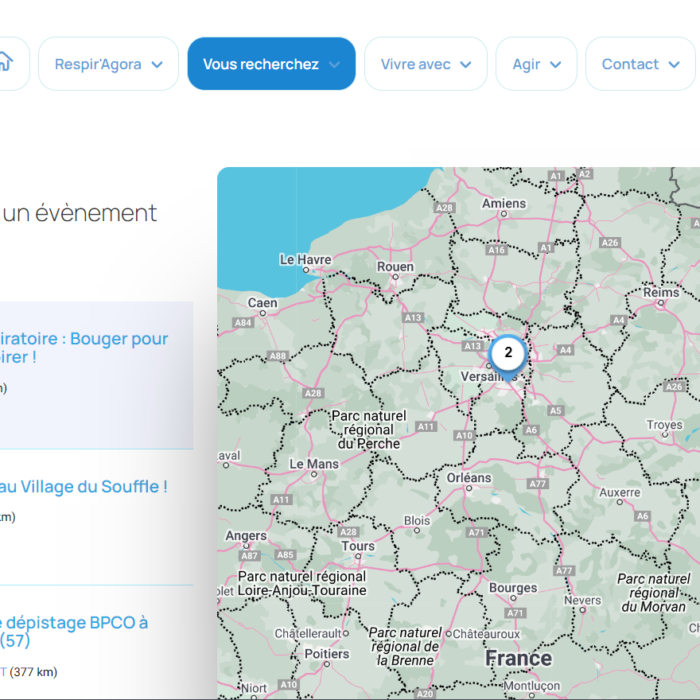This screenshot has height=700, width=700.
Task: Click the A11 road shield near Le Mans
Action: coord(281,499)
